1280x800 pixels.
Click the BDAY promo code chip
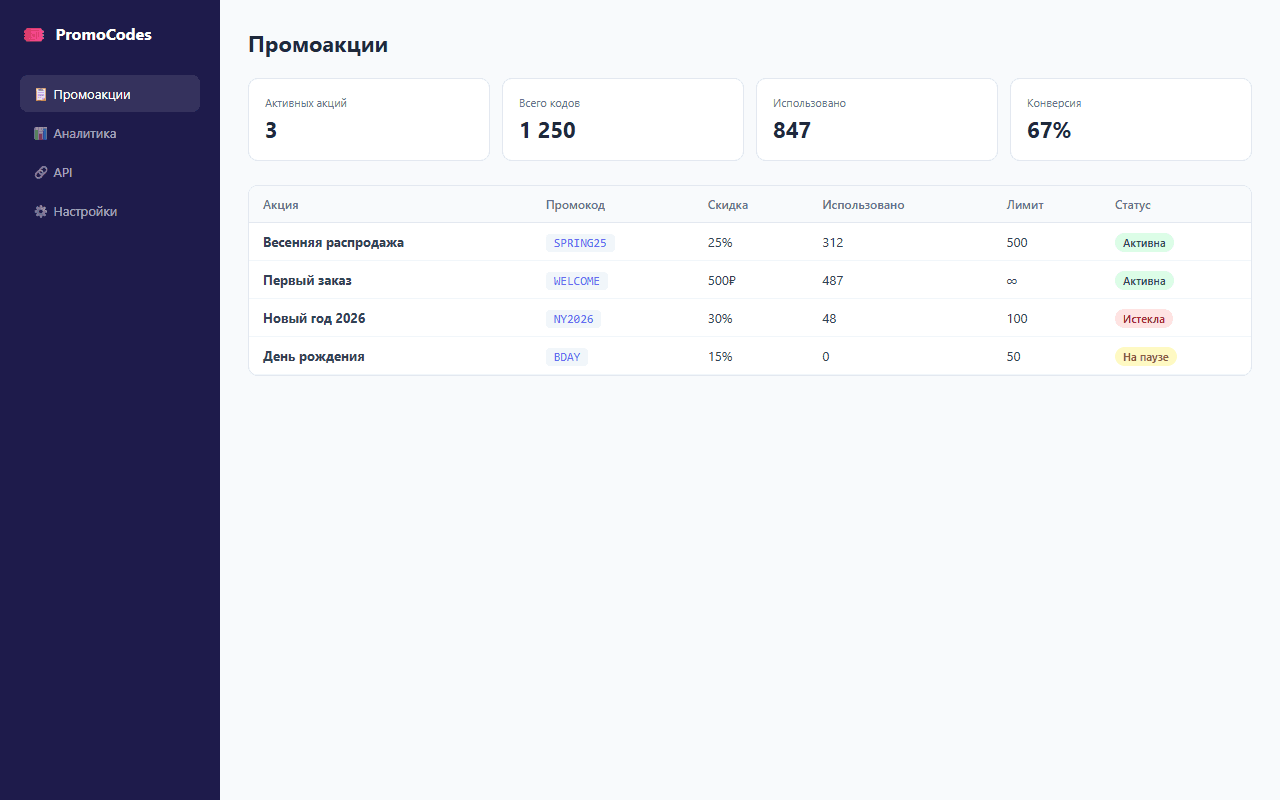click(x=567, y=357)
